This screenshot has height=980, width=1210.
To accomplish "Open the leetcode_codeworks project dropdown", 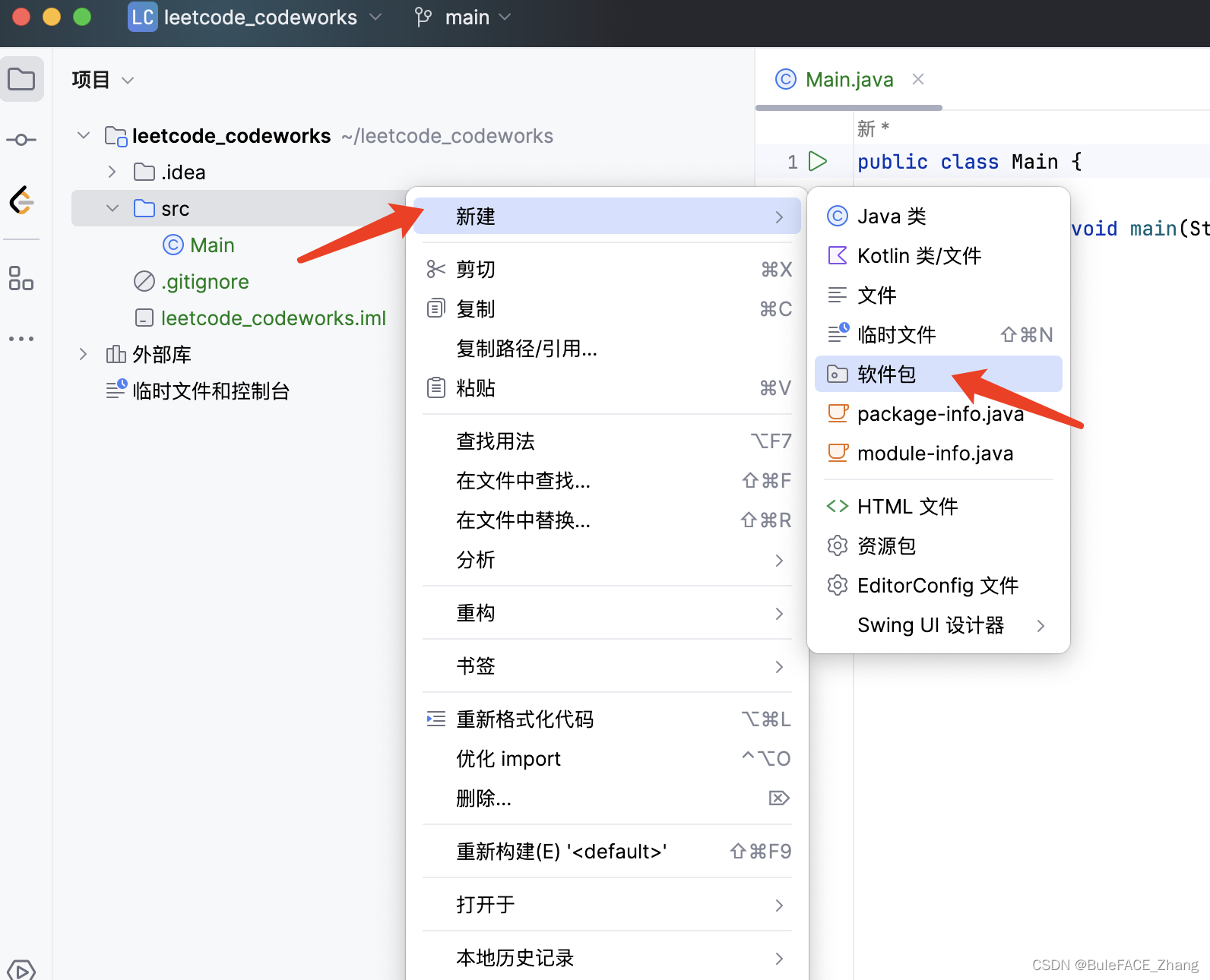I will [375, 17].
